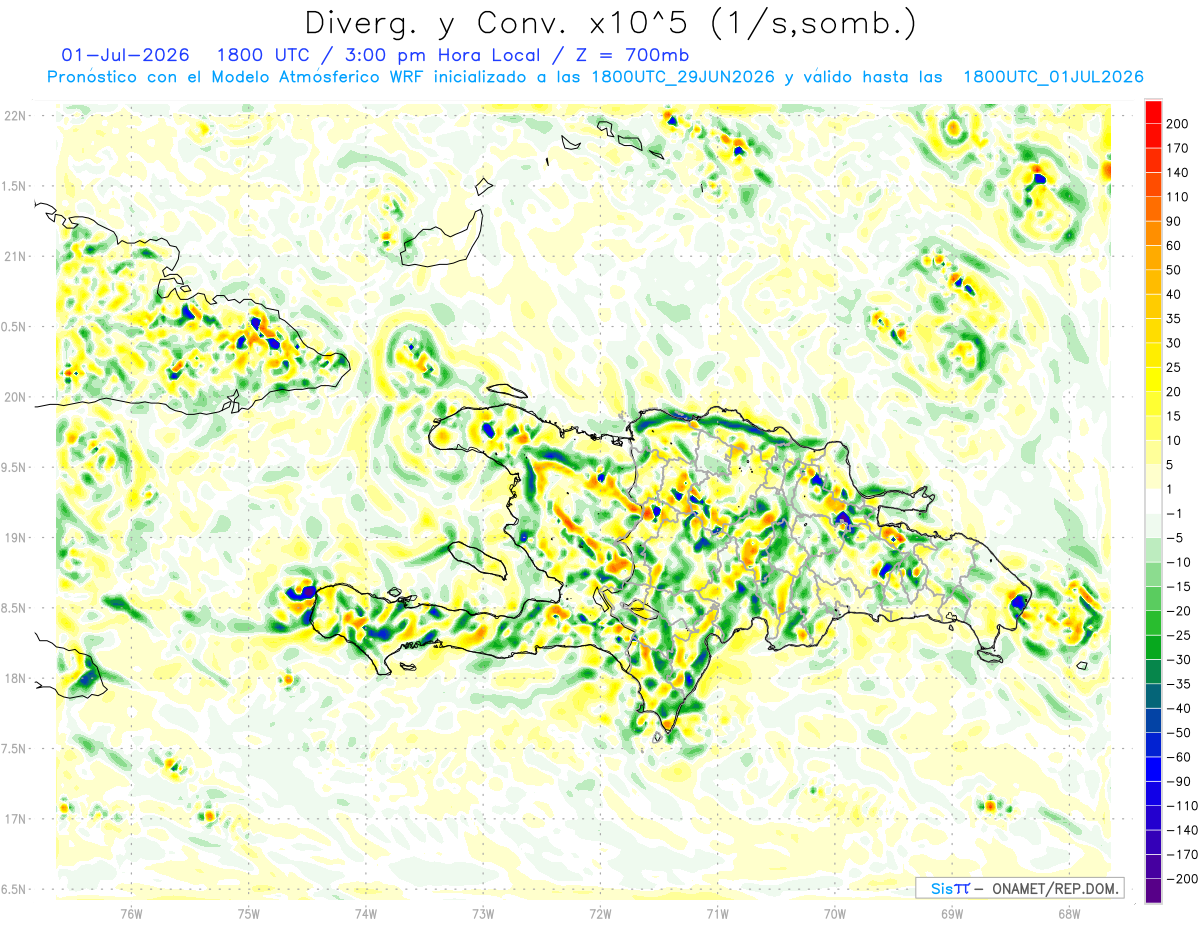Click the 21N latitude label
This screenshot has height=927, width=1200.
click(15, 256)
